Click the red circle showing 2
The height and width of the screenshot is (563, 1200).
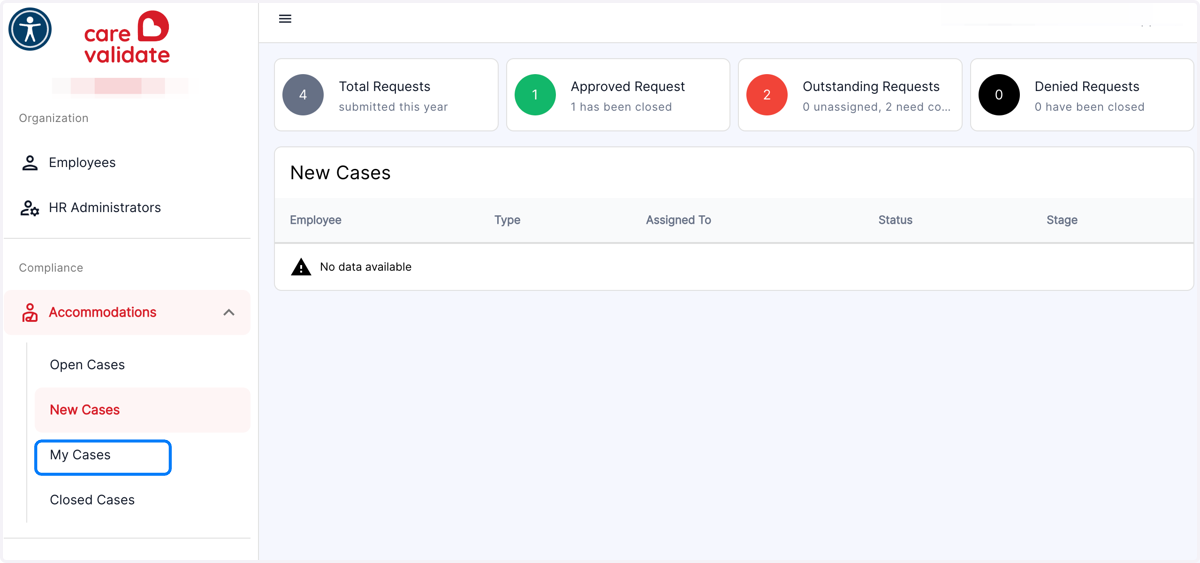tap(767, 95)
